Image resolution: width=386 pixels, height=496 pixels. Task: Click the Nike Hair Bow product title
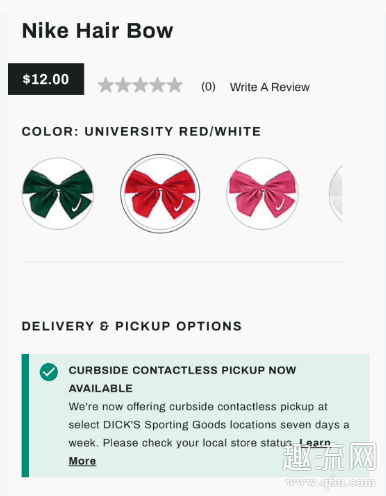(97, 31)
